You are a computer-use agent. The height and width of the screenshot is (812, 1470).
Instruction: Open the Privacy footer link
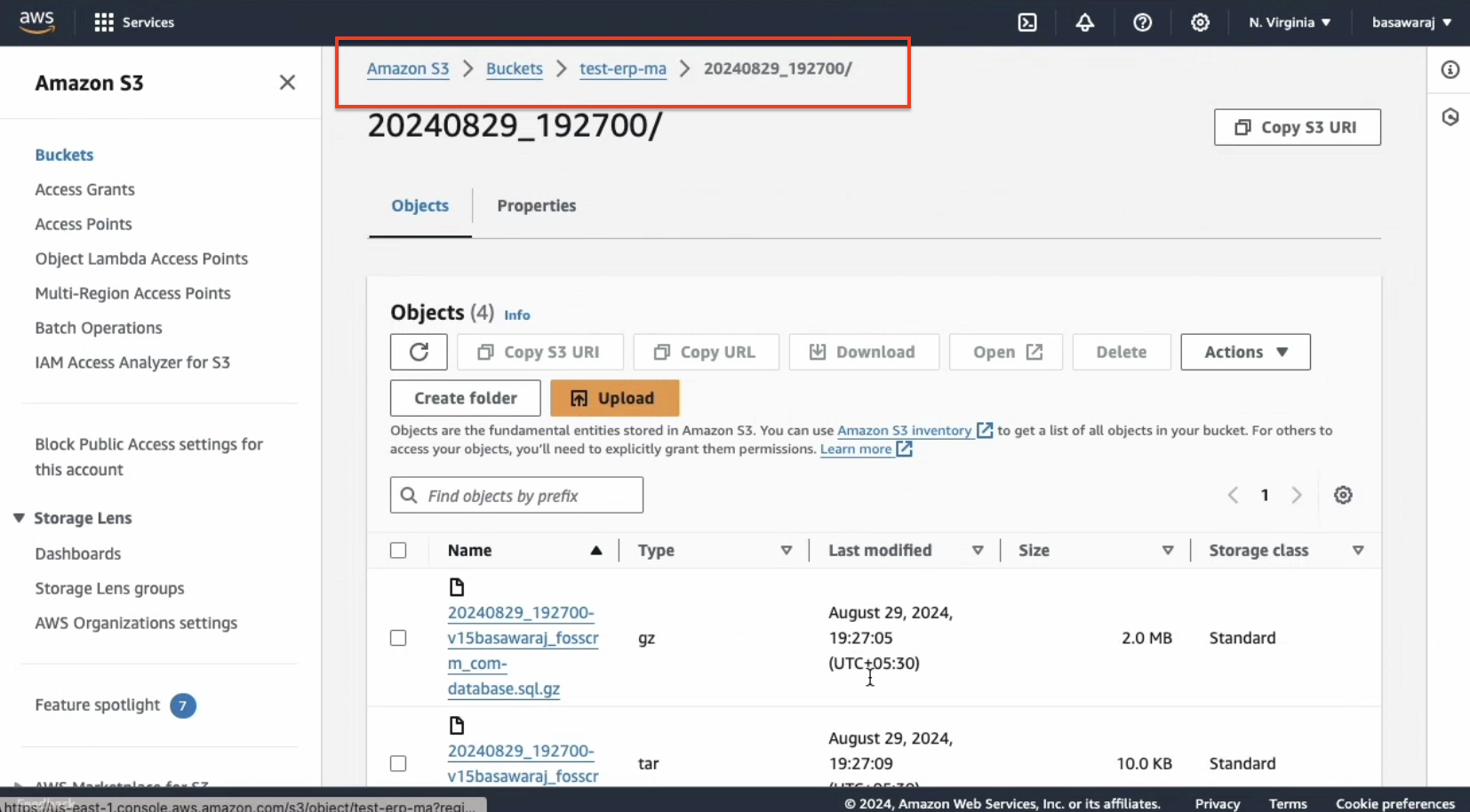point(1217,803)
